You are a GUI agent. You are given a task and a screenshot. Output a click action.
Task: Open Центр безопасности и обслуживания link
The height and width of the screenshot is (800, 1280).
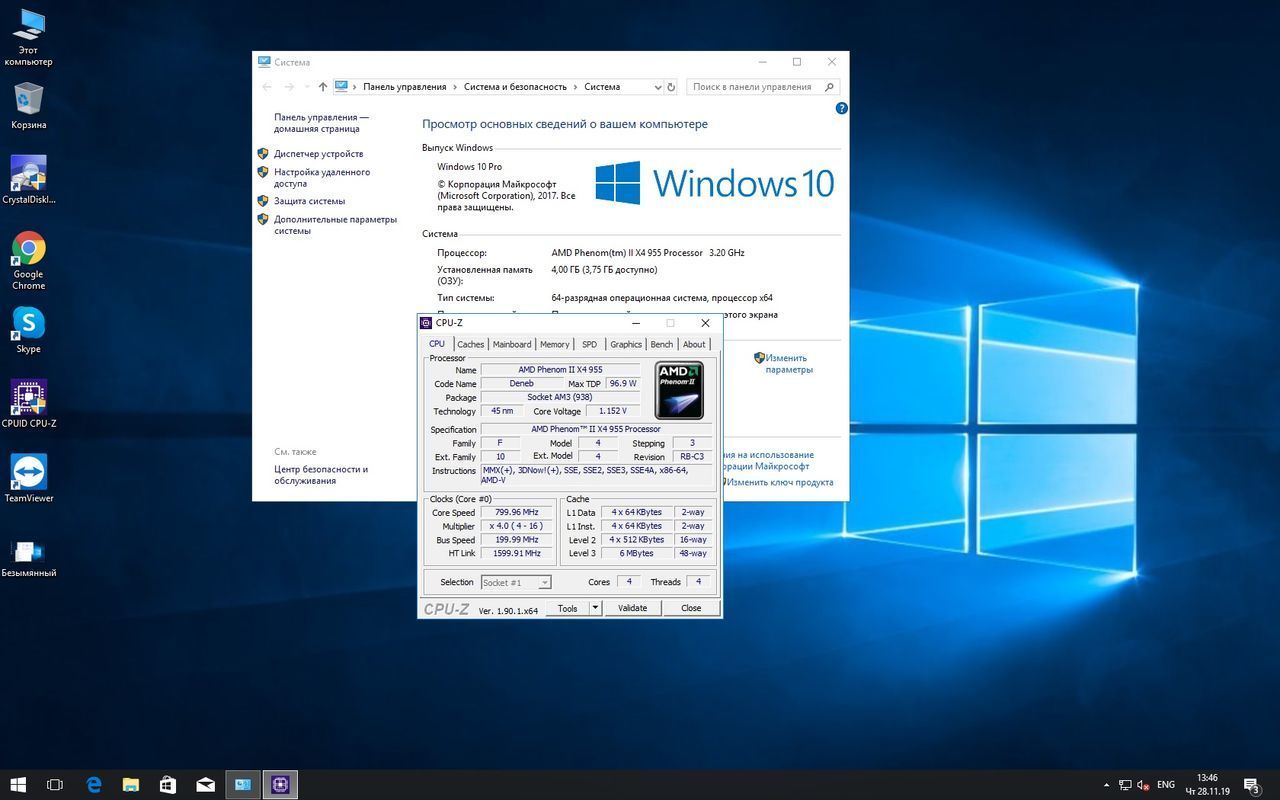321,475
